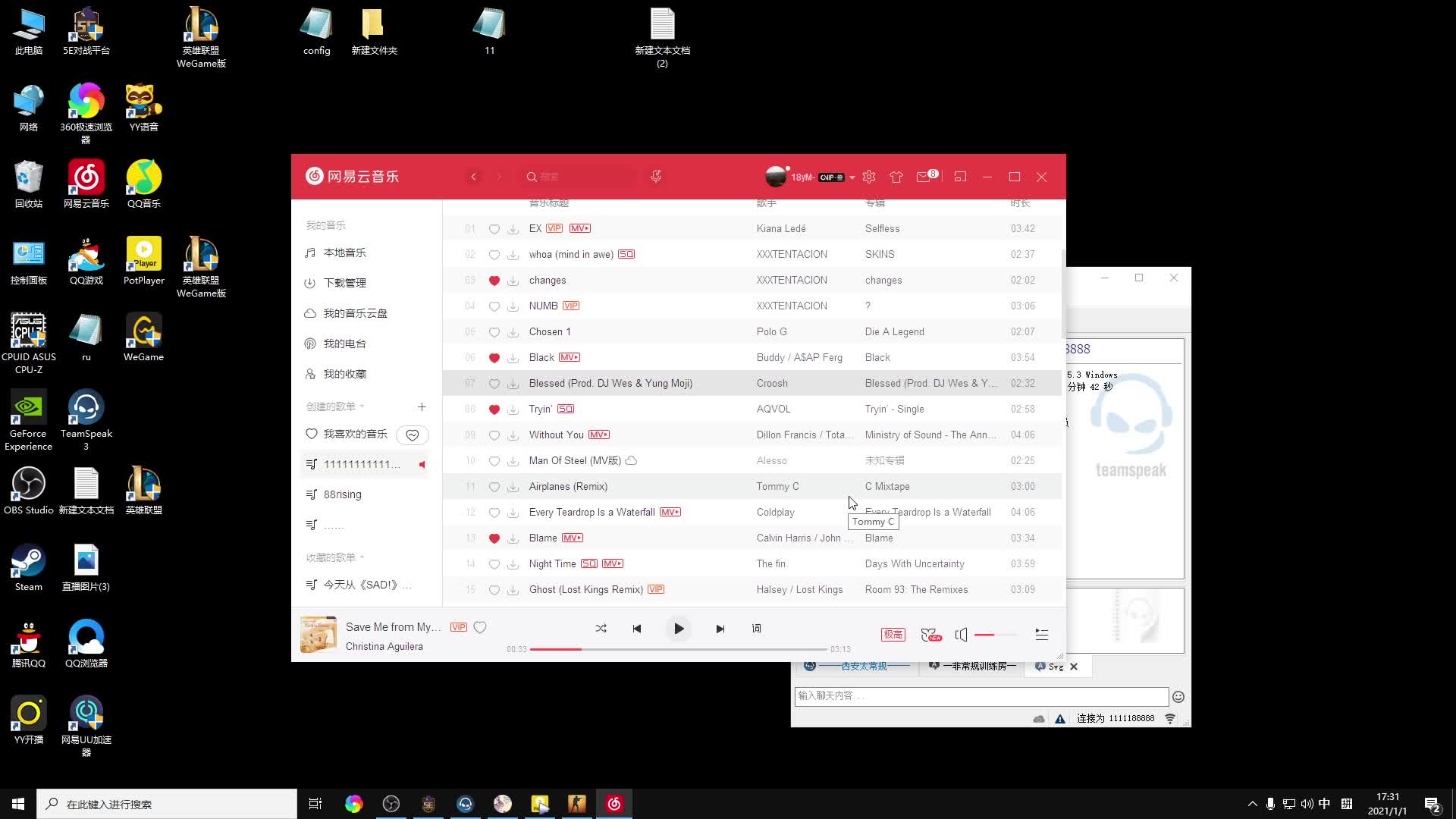
Task: Skip to the next track
Action: tap(720, 629)
